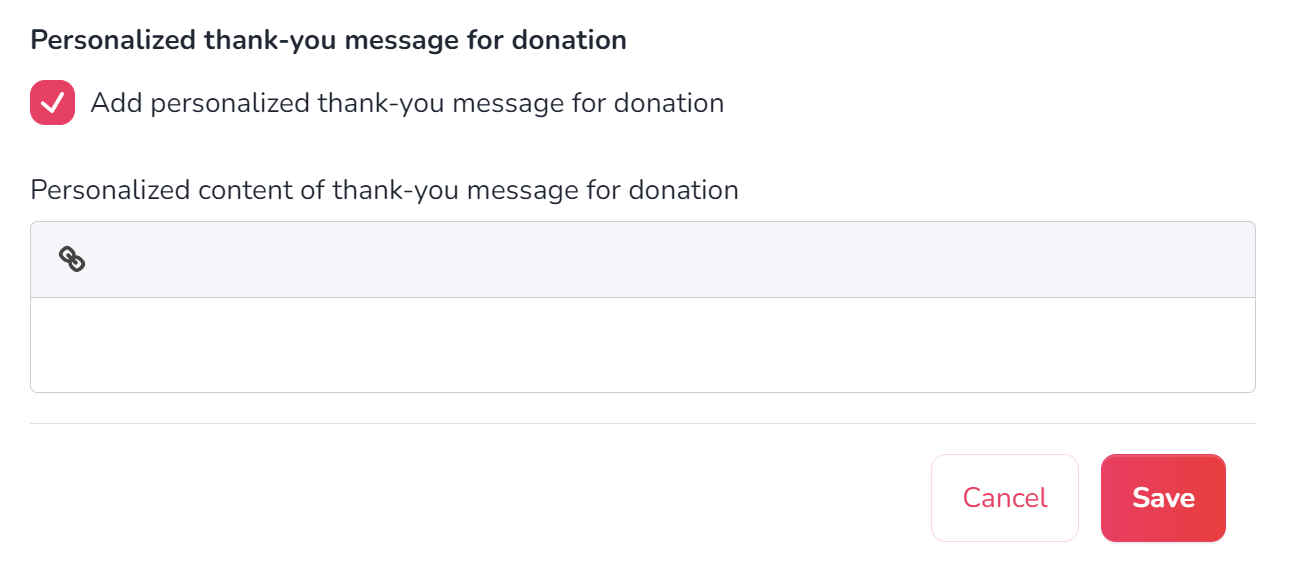
Task: Click the outlined 'Cancel' text button
Action: point(1005,498)
